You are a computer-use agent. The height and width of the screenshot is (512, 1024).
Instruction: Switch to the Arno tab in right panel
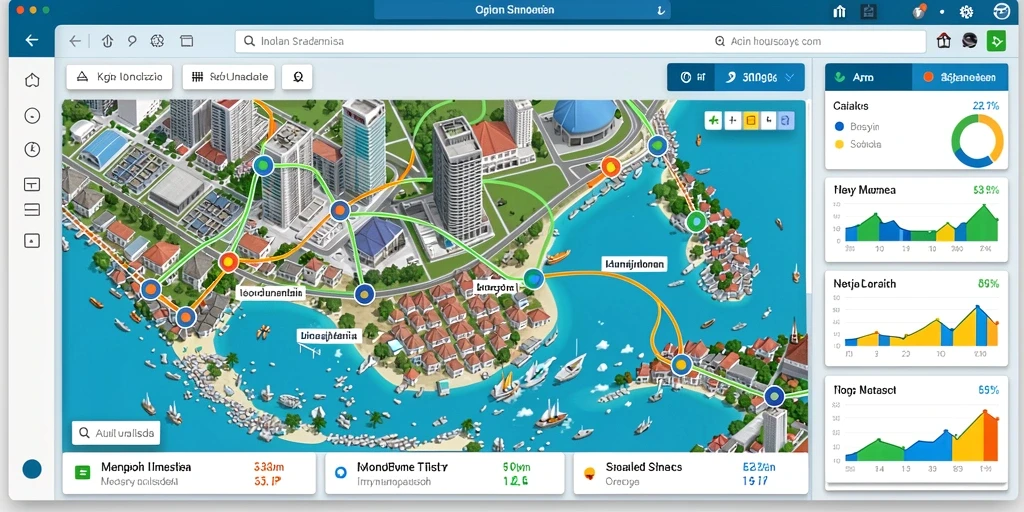coord(868,77)
